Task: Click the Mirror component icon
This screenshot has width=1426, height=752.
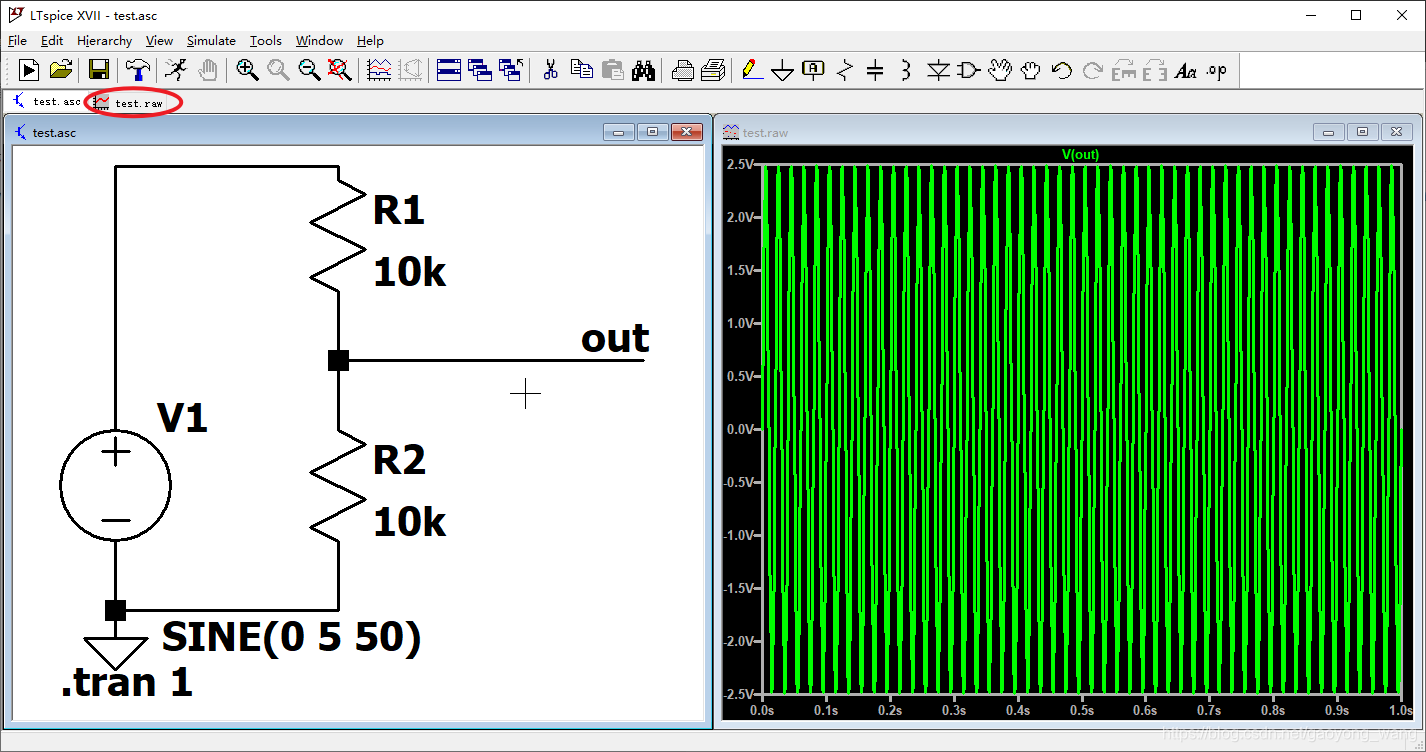Action: [x=1155, y=70]
